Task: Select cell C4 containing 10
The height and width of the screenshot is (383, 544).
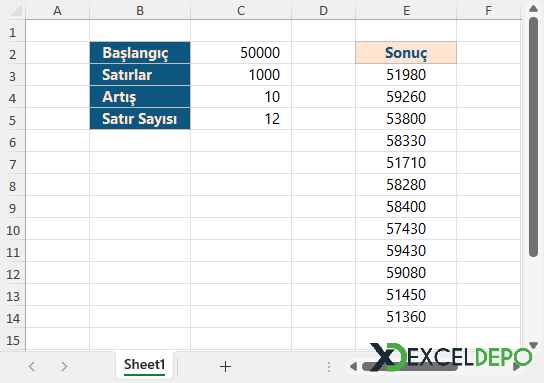Action: click(241, 97)
